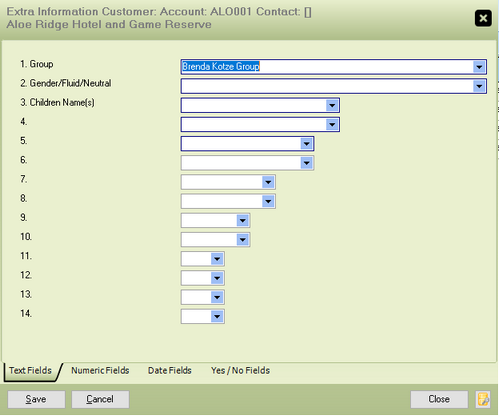499x416 pixels.
Task: Open dropdown arrow for field 8
Action: 268,201
